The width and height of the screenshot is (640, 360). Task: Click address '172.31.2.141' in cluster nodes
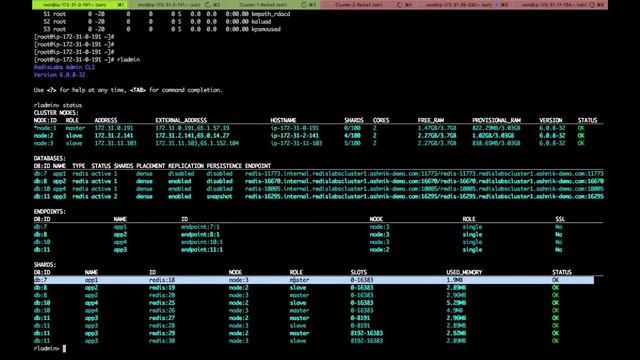click(x=114, y=136)
